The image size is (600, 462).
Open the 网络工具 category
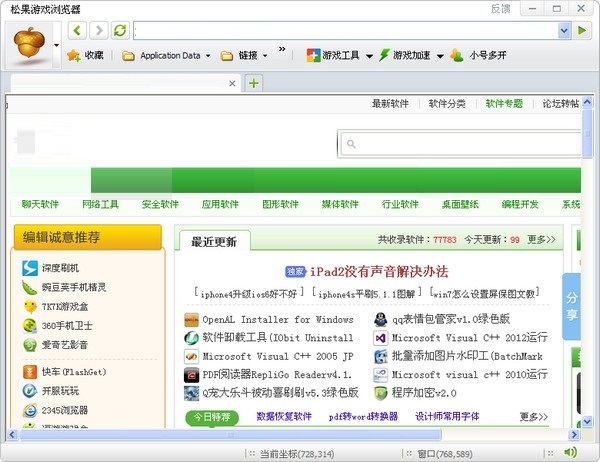(100, 204)
